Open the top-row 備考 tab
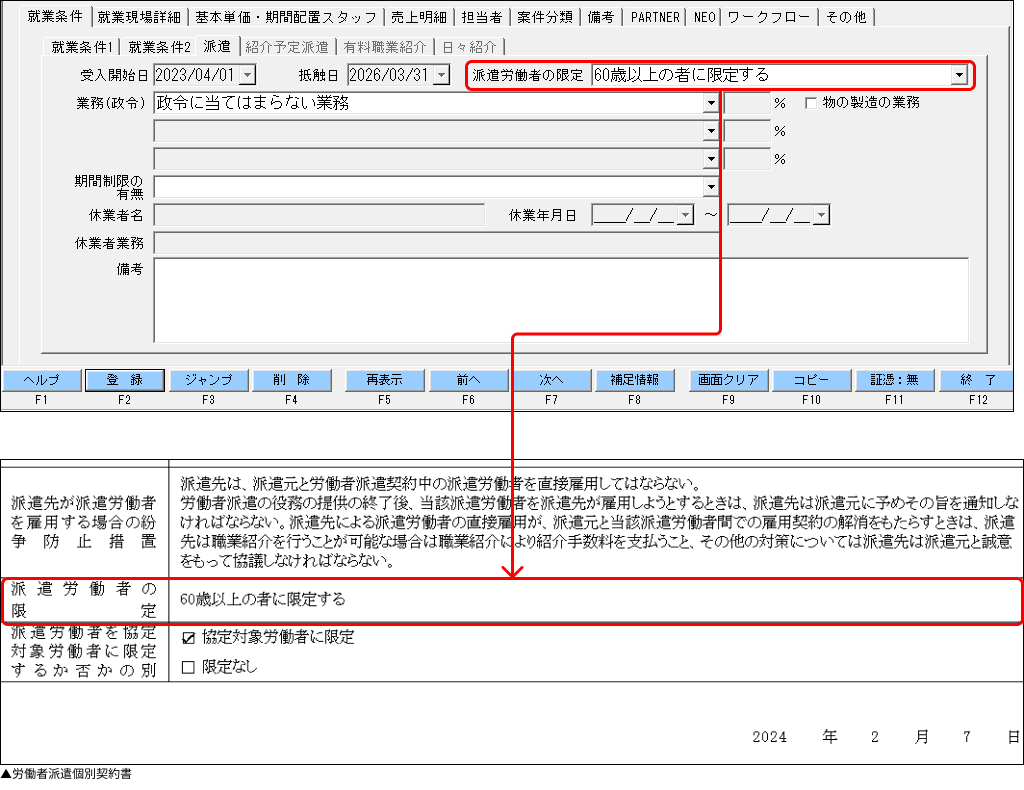The width and height of the screenshot is (1024, 790). 600,17
